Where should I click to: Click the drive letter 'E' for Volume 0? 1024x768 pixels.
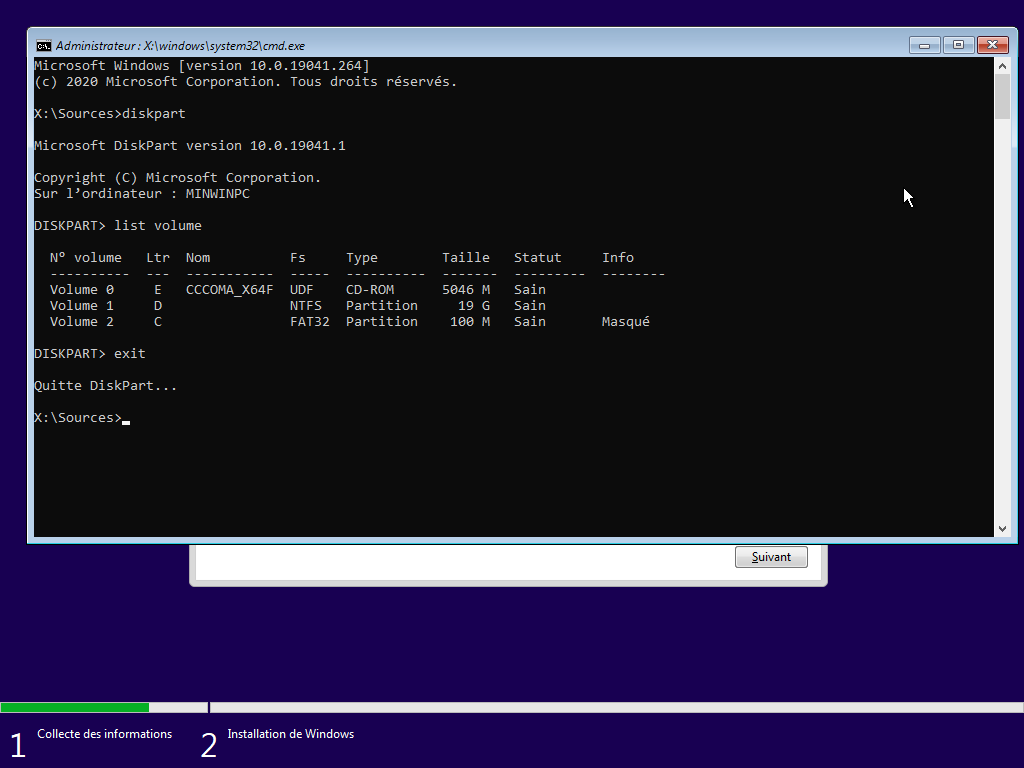tap(158, 289)
